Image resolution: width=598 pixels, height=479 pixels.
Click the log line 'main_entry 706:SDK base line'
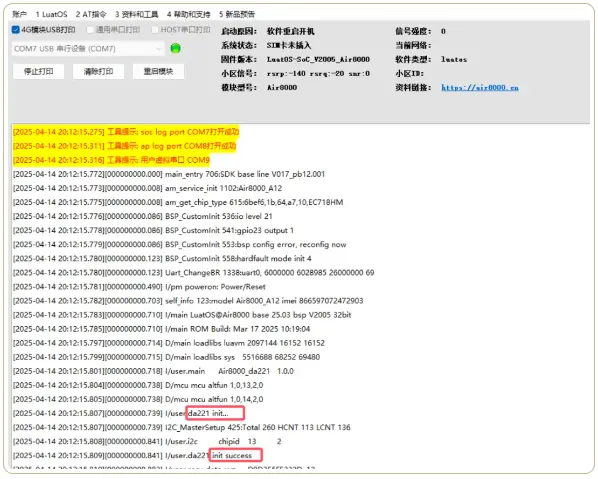[169, 174]
